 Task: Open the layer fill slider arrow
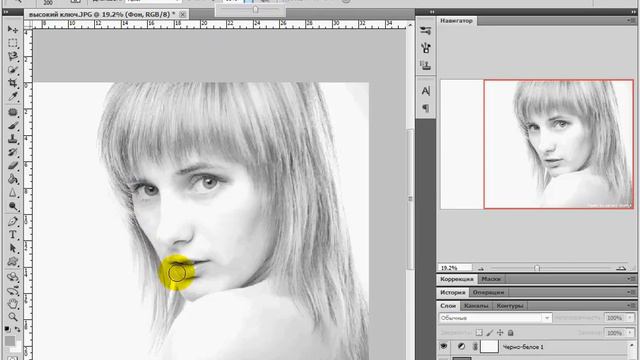[630, 333]
